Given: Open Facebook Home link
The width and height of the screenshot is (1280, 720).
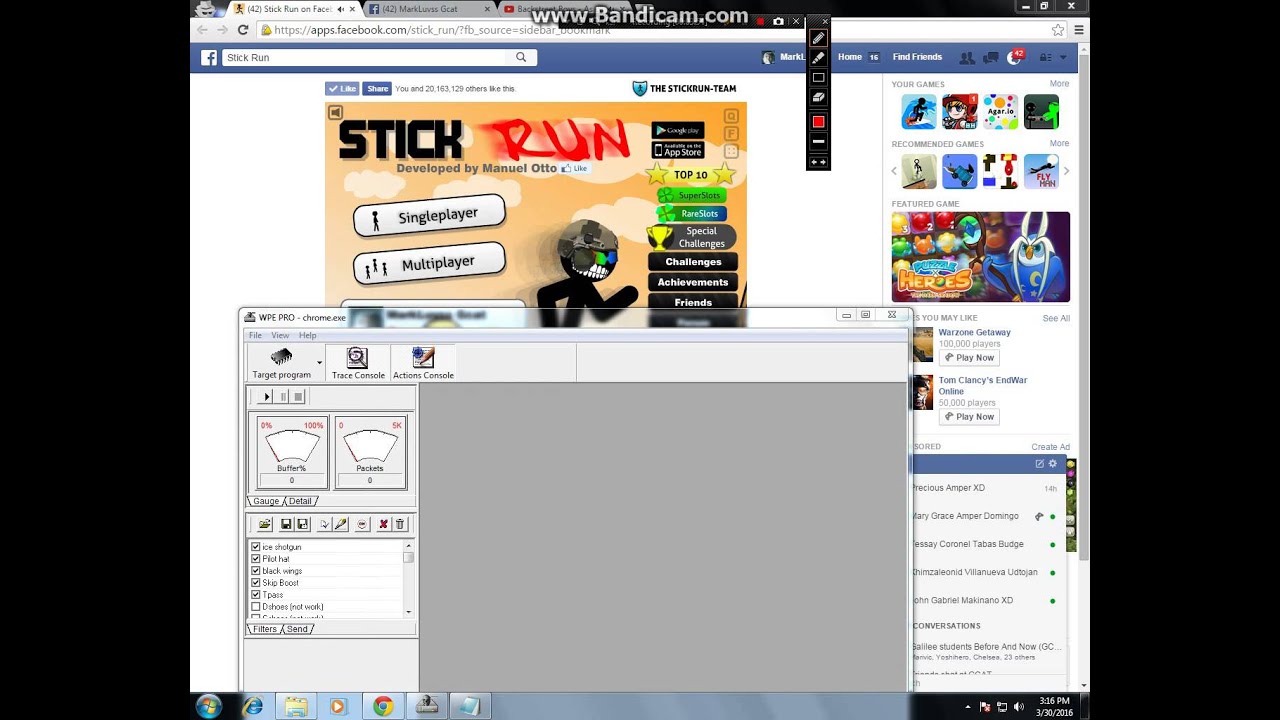Looking at the screenshot, I should click(x=850, y=57).
